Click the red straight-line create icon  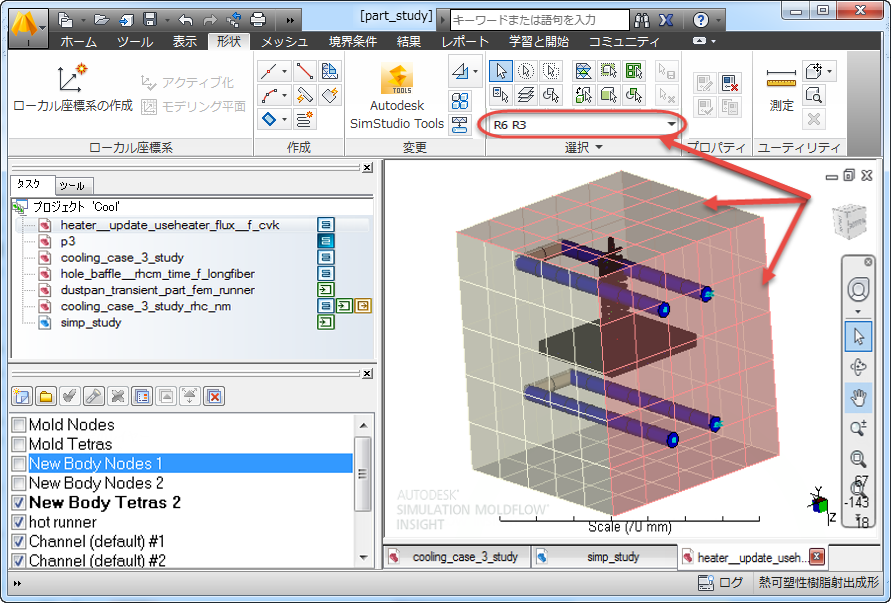pyautogui.click(x=305, y=71)
